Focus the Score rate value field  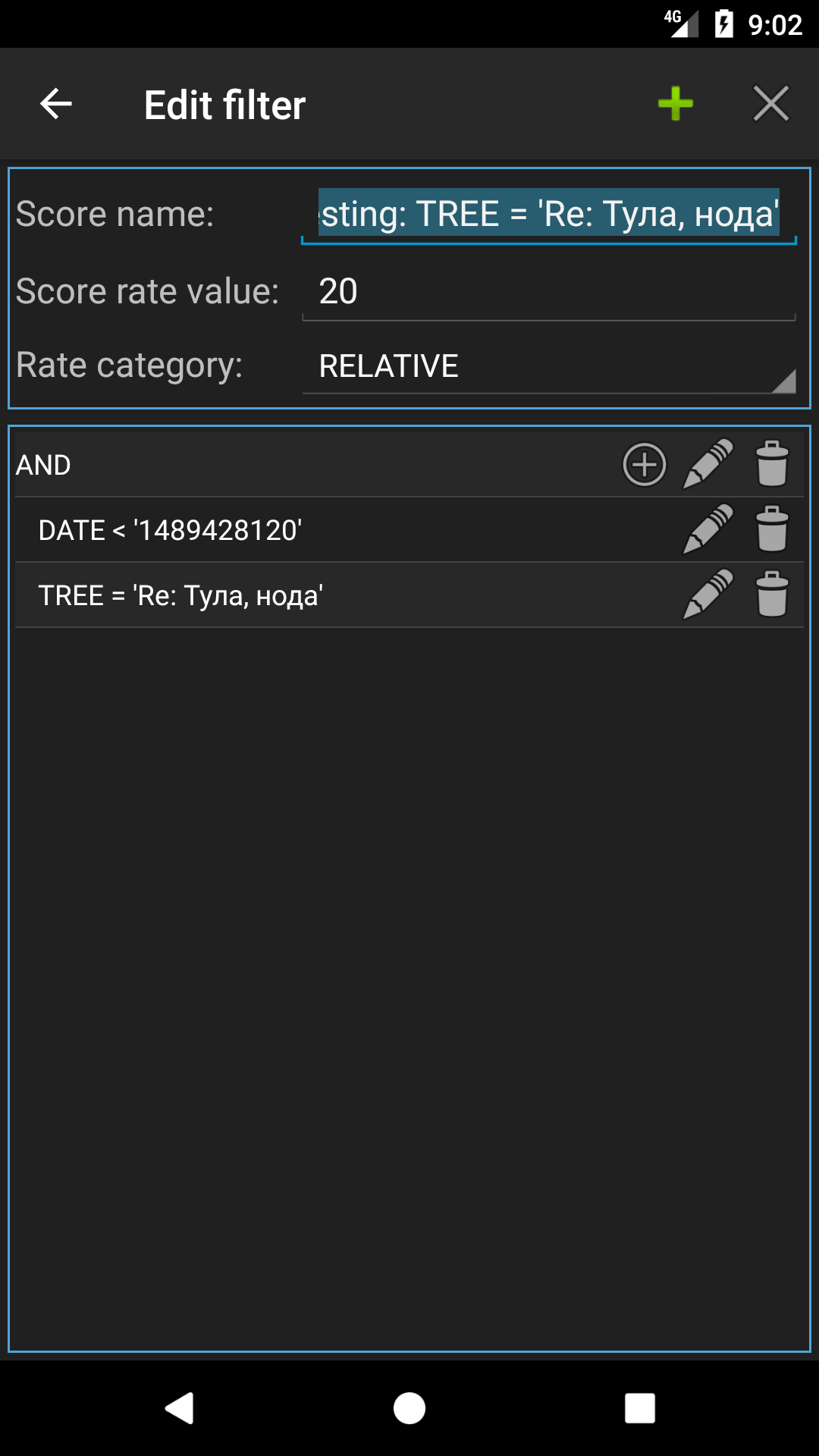click(x=549, y=292)
